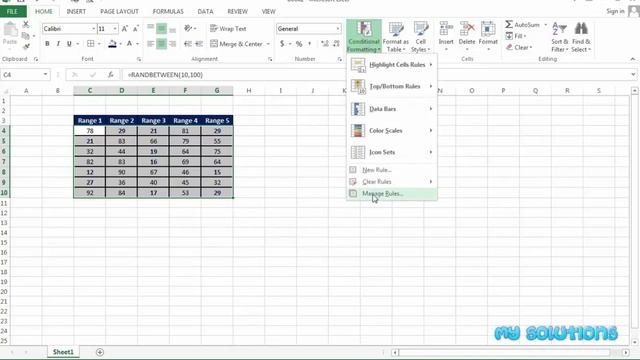The height and width of the screenshot is (360, 640).
Task: Click the Insert cells button
Action: pyautogui.click(x=446, y=36)
